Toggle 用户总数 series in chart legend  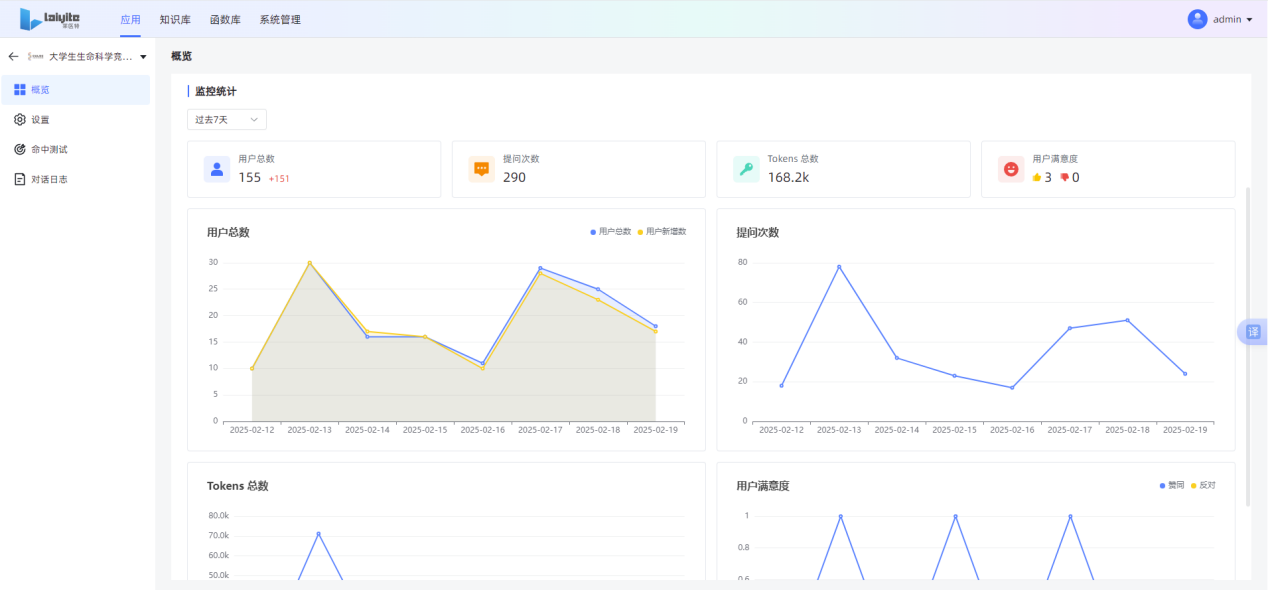[611, 232]
